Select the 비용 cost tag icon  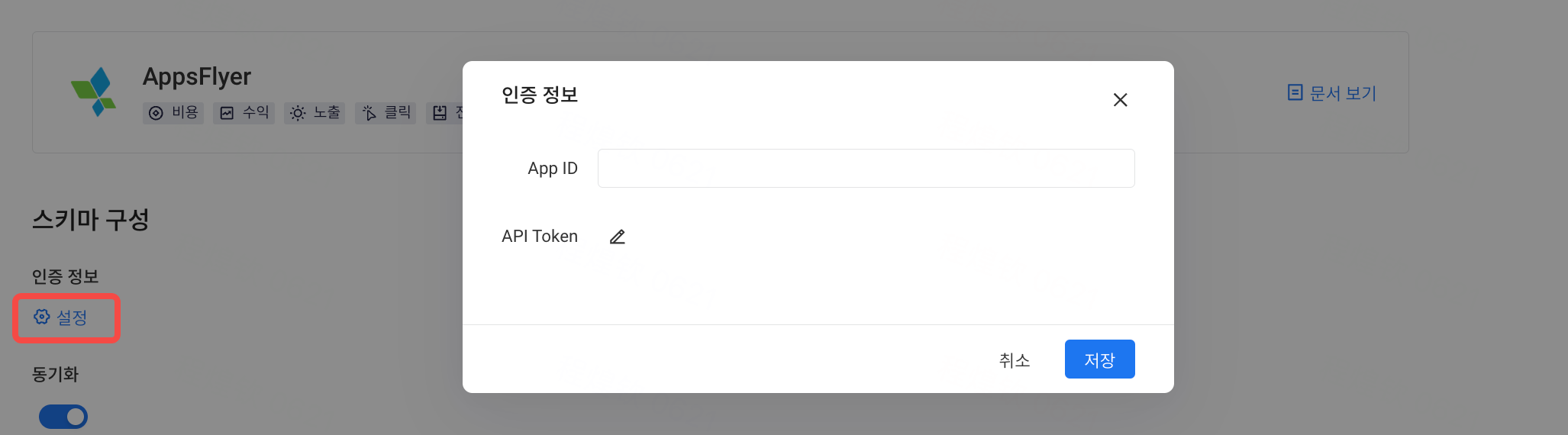click(156, 113)
